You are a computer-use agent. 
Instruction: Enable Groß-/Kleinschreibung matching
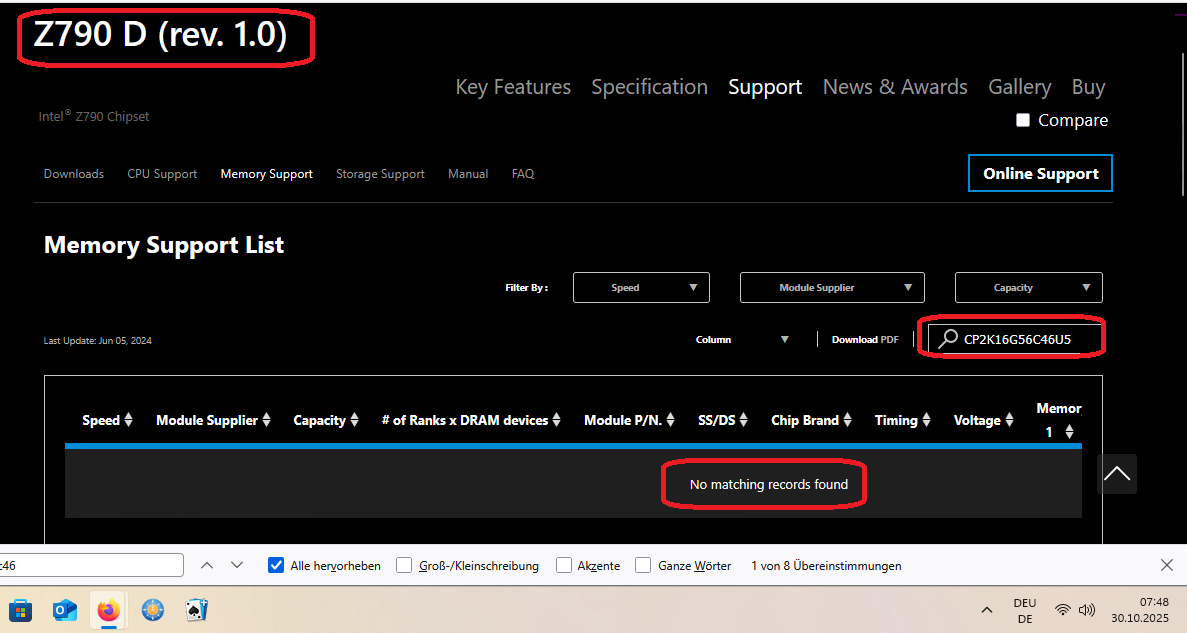coord(404,566)
